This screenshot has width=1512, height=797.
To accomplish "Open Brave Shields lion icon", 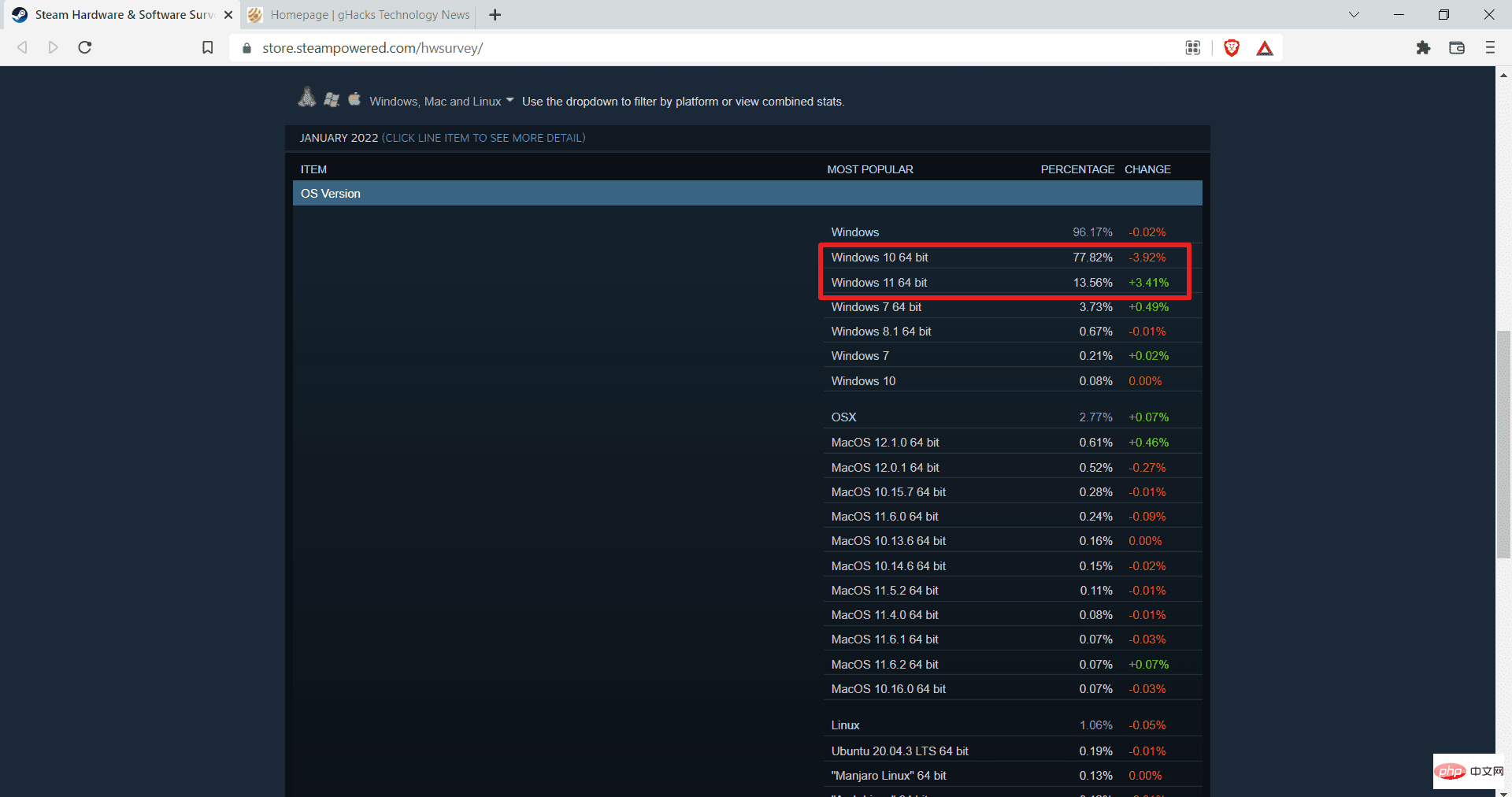I will [1232, 48].
